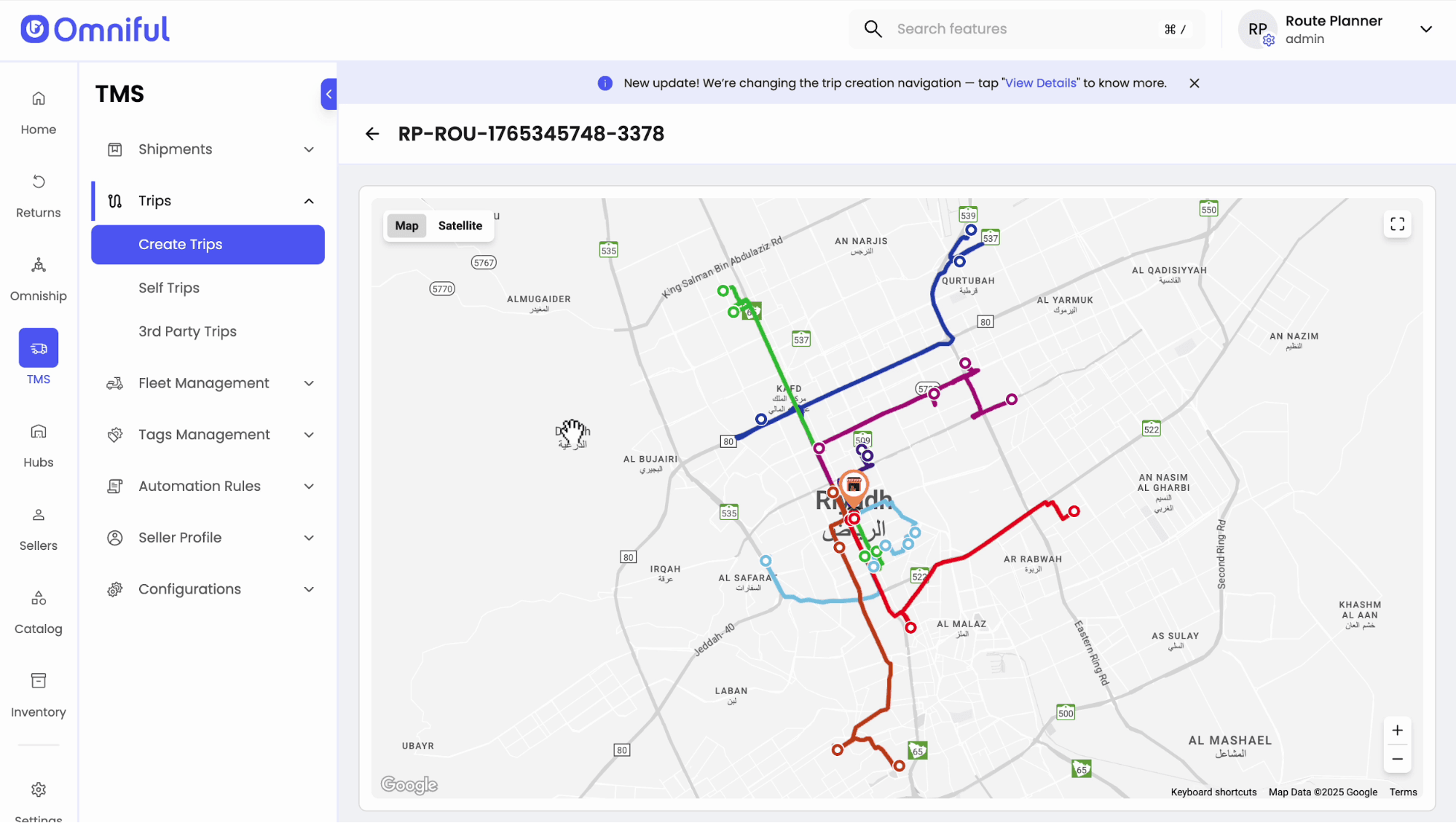Click the orange hub marker on map
The image size is (1456, 823).
[x=854, y=486]
